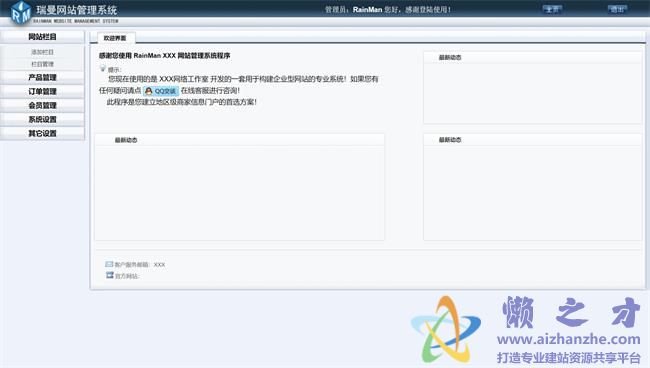The height and width of the screenshot is (368, 650).
Task: Expand the 系统设置 sidebar section
Action: point(42,119)
